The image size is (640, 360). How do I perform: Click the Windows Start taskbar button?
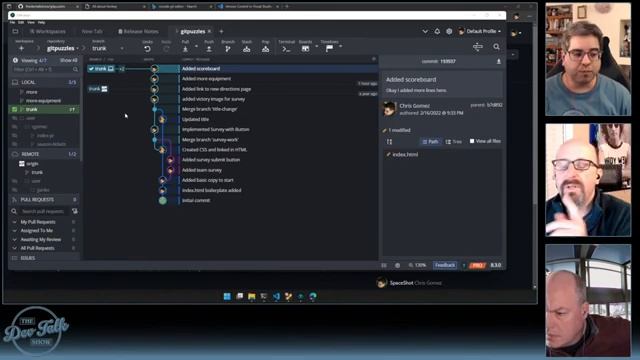pyautogui.click(x=227, y=296)
